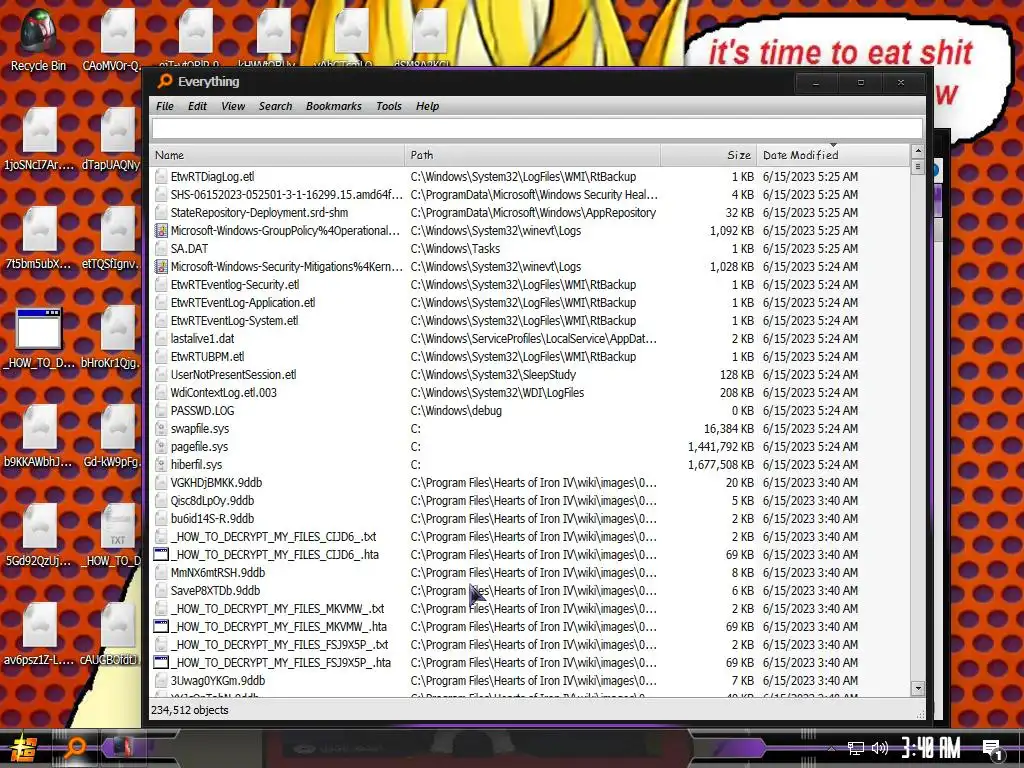Select 3Uwag0YKGm.9ddb in results
Image resolution: width=1024 pixels, height=768 pixels.
tap(529, 680)
